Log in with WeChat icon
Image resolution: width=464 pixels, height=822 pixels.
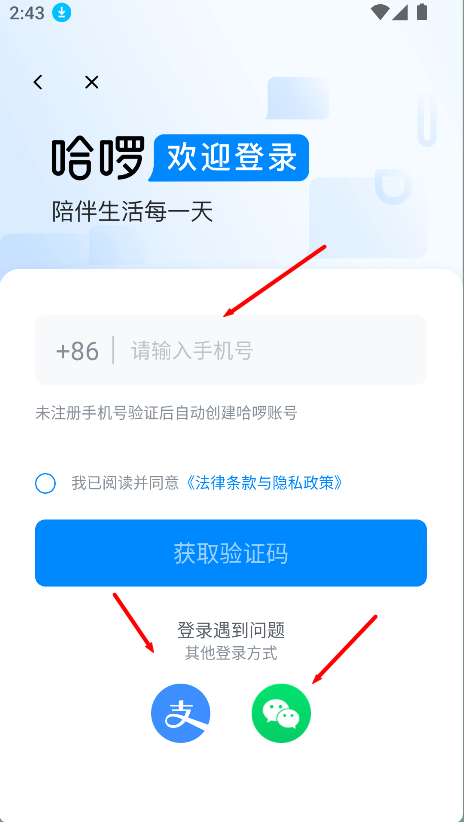pyautogui.click(x=282, y=713)
